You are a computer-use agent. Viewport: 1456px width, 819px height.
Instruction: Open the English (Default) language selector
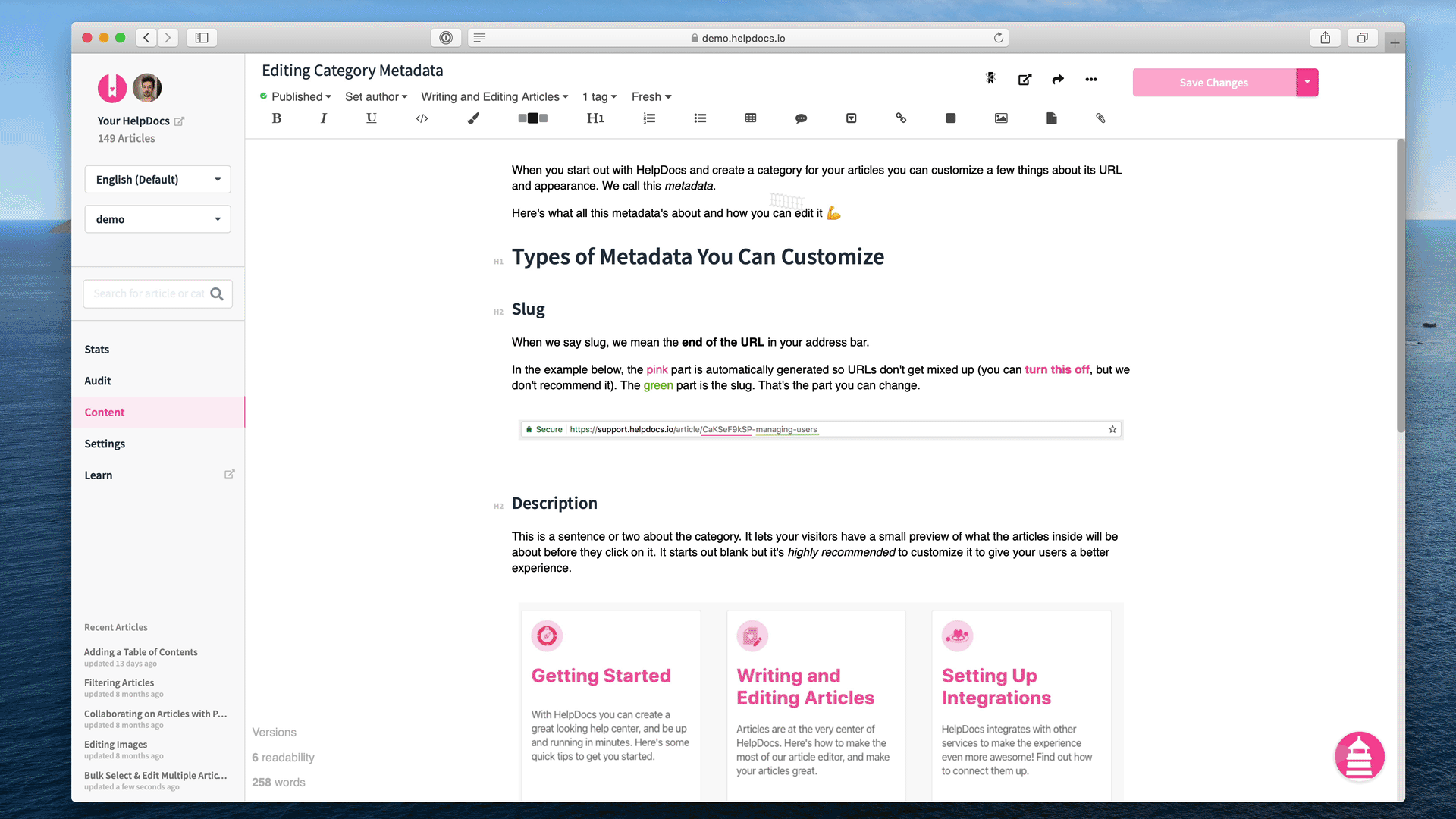click(x=158, y=179)
